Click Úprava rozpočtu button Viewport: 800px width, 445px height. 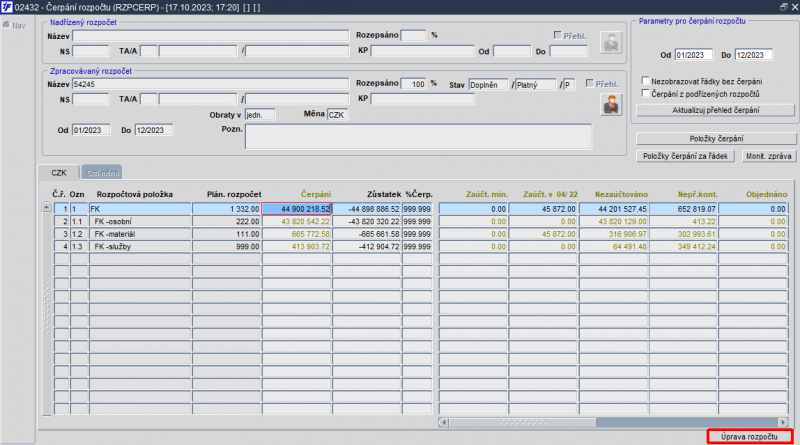(749, 437)
